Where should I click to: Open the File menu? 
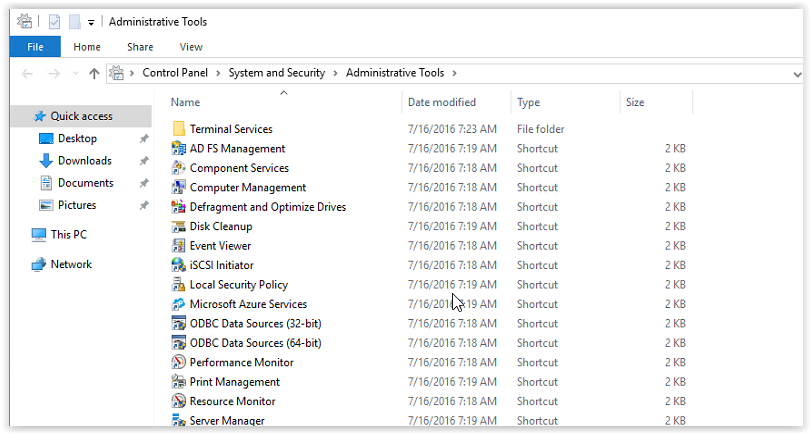[35, 47]
